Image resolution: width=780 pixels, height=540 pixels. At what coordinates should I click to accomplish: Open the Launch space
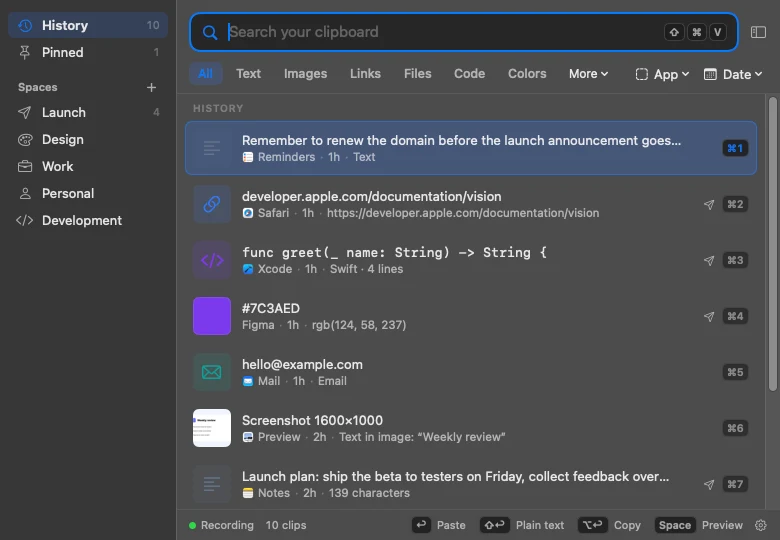88,112
